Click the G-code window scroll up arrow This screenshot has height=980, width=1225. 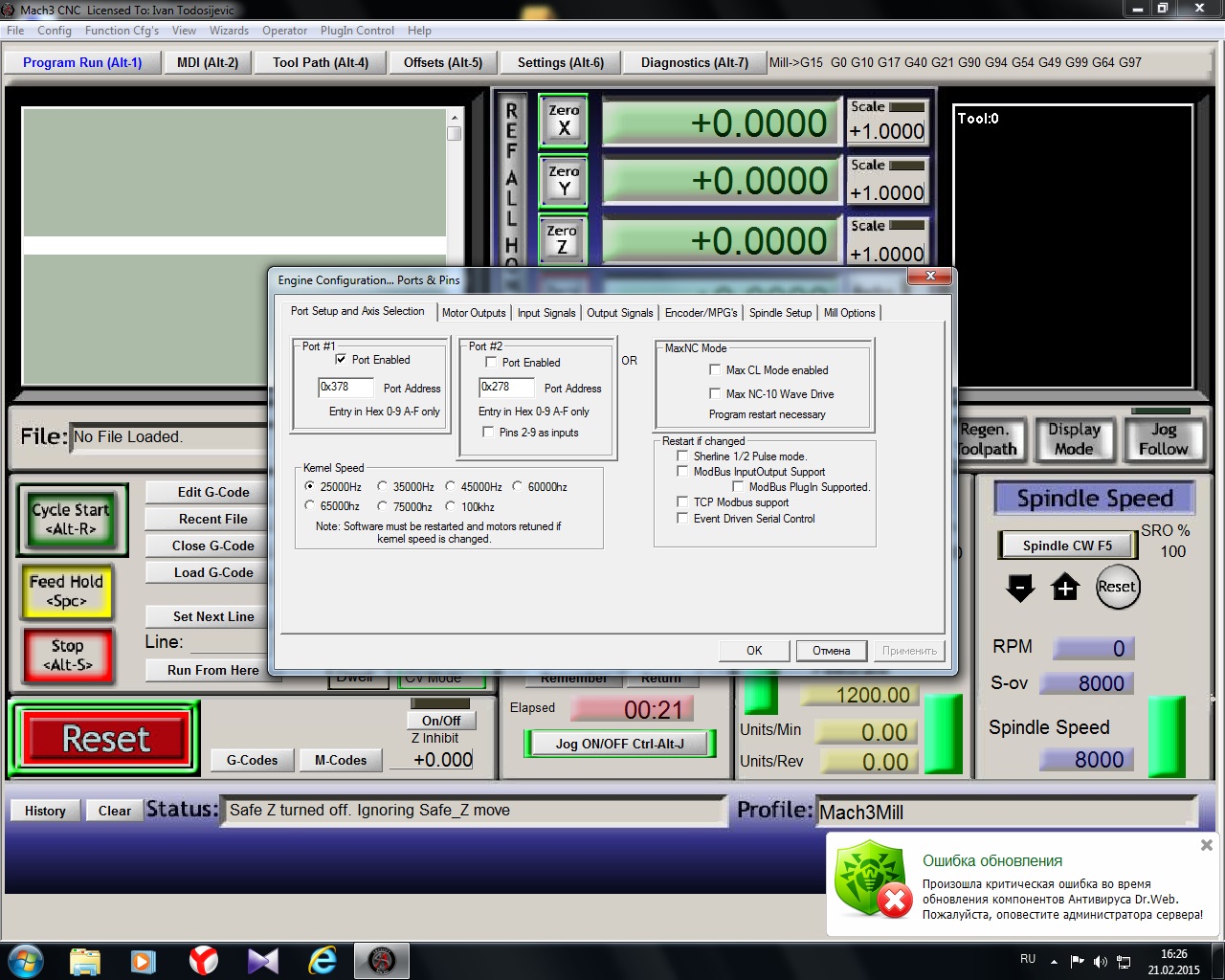pos(455,116)
